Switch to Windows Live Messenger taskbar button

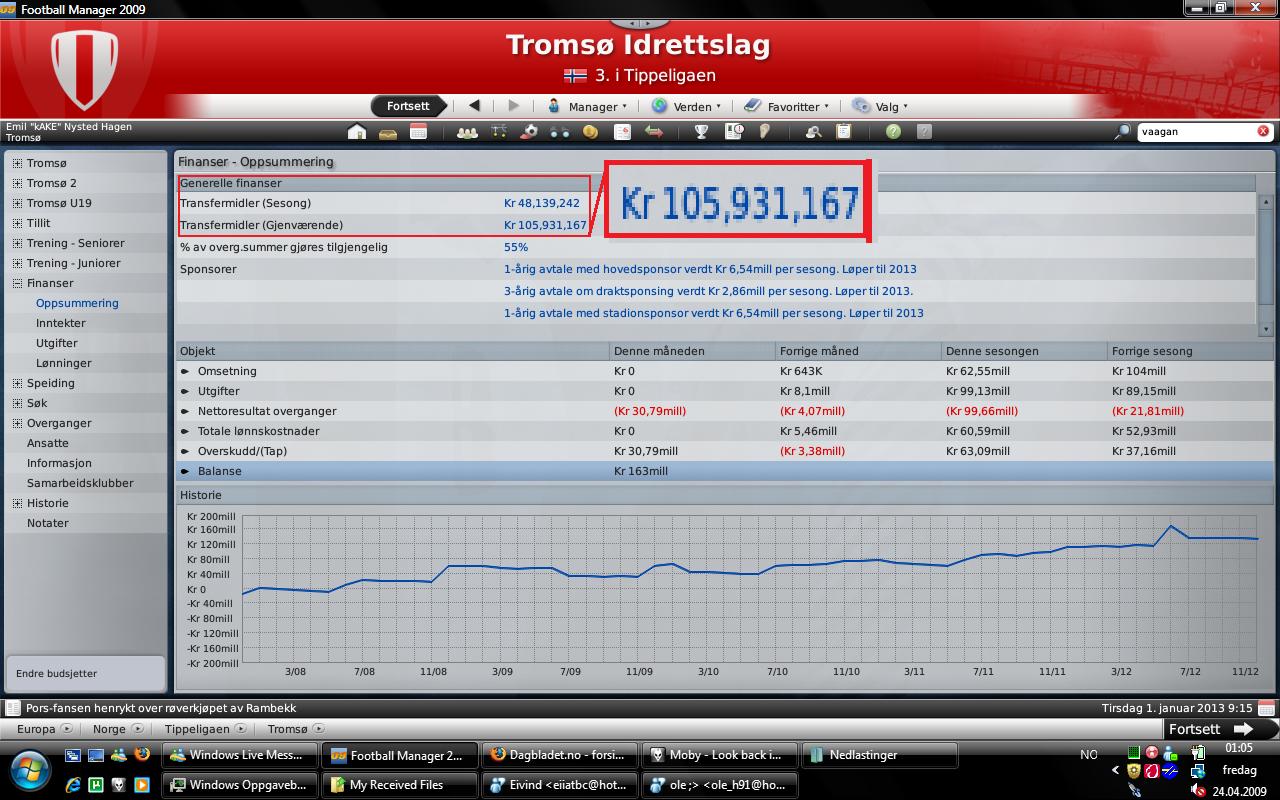[x=240, y=755]
